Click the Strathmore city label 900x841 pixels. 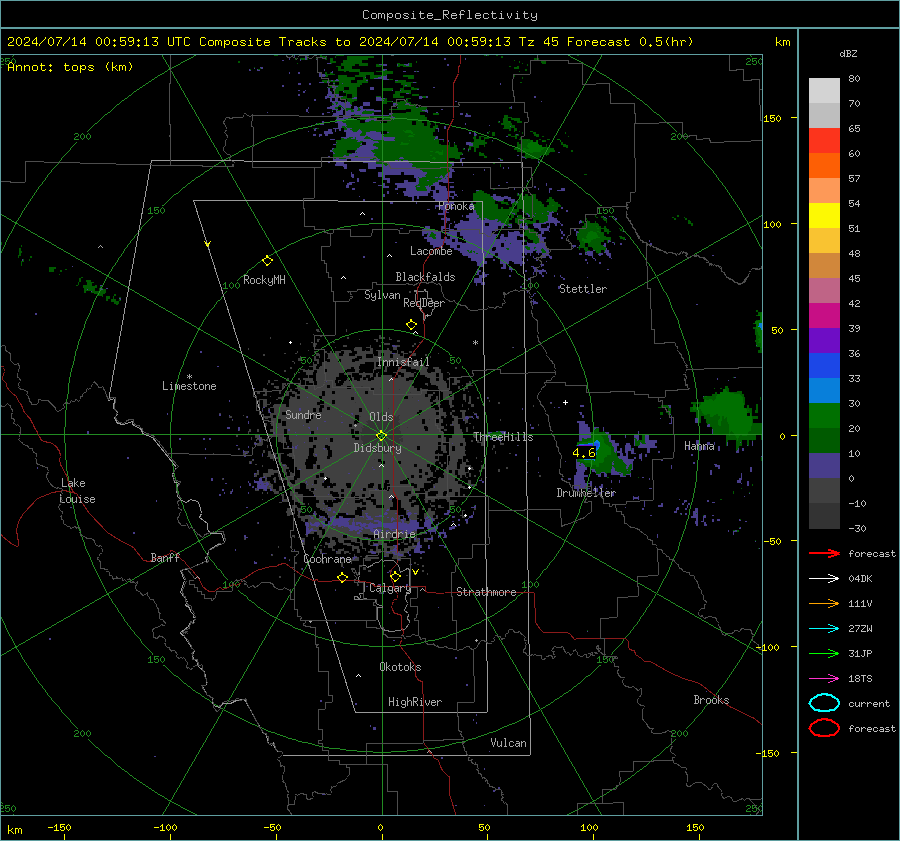tap(486, 592)
